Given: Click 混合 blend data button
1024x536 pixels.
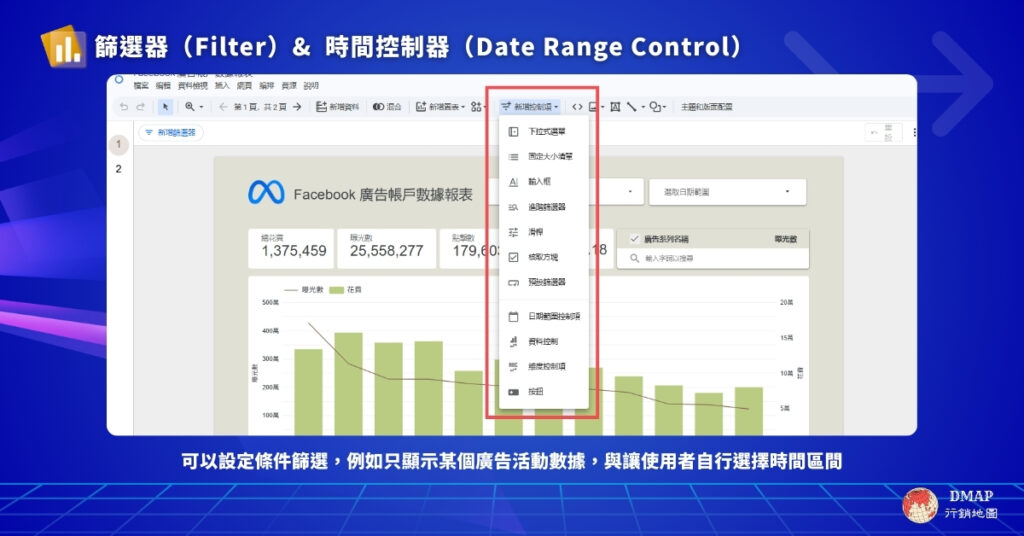Looking at the screenshot, I should click(x=387, y=106).
